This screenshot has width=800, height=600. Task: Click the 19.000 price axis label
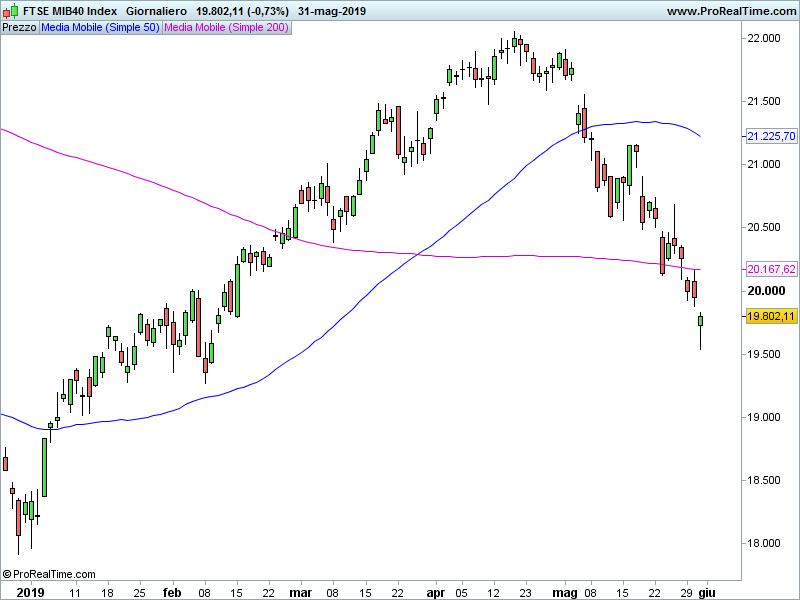coord(764,417)
